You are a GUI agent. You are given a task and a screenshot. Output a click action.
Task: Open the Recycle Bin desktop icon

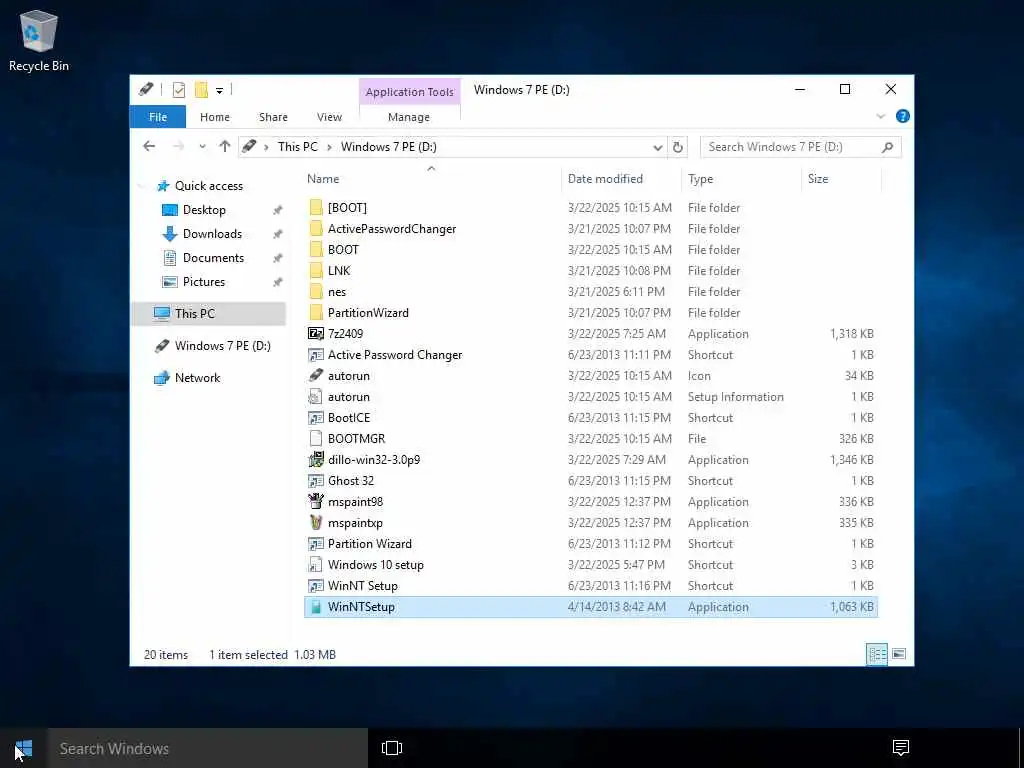(39, 40)
